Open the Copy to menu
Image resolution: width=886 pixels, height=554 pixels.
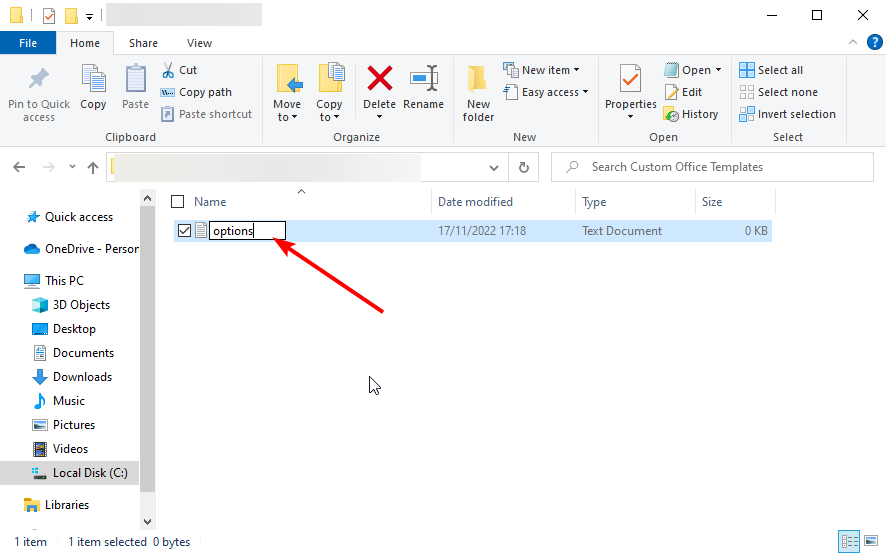pyautogui.click(x=329, y=93)
